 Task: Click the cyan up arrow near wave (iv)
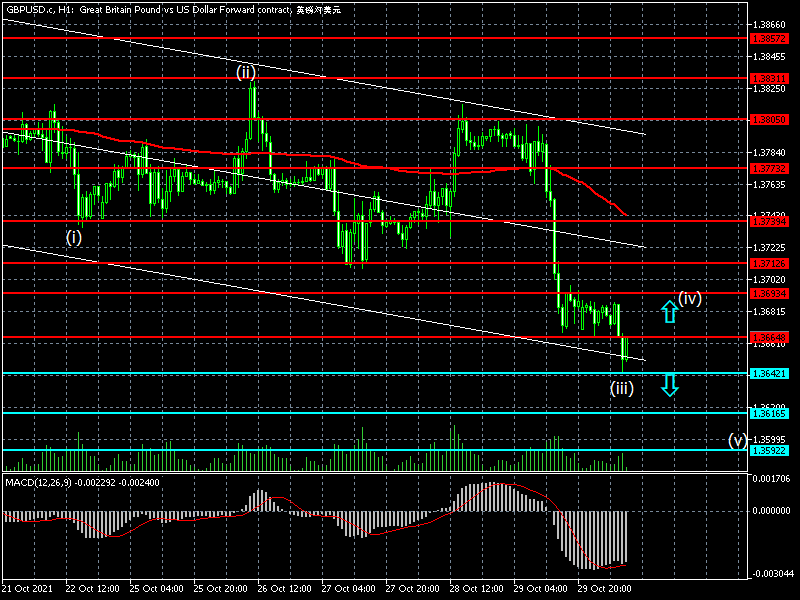coord(669,311)
